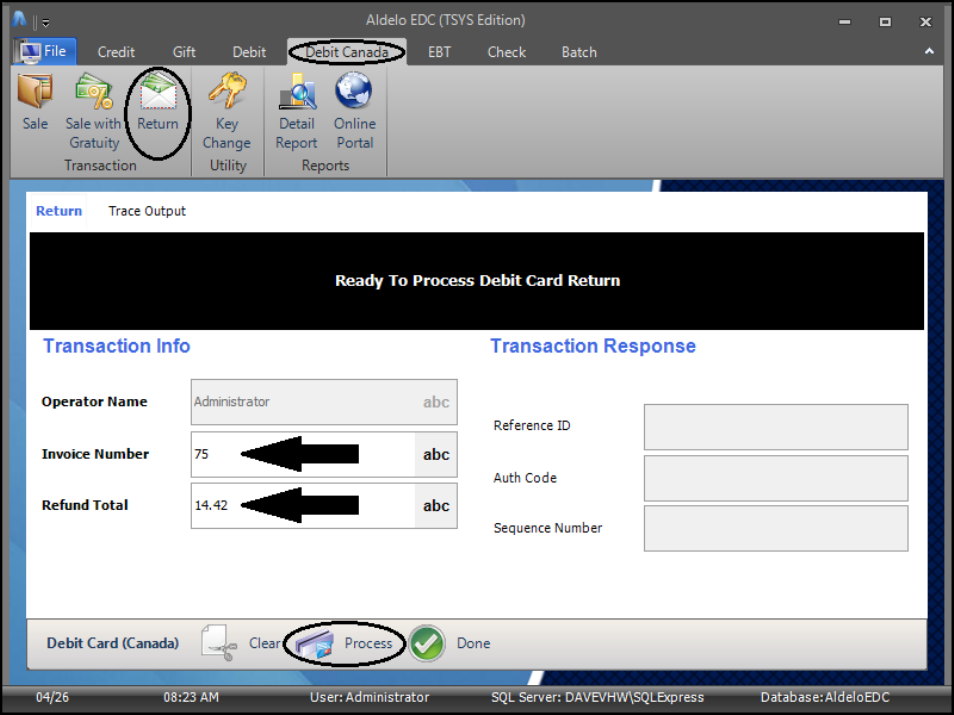Click the Debit Card (Canada) label

click(x=113, y=643)
